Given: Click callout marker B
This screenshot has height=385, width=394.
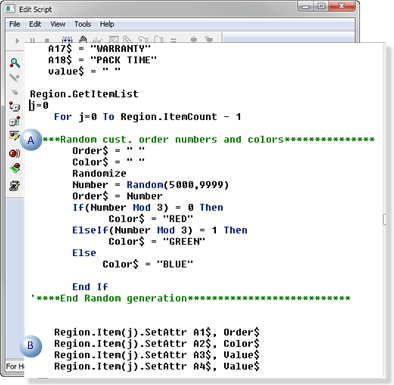Looking at the screenshot, I should [x=31, y=345].
